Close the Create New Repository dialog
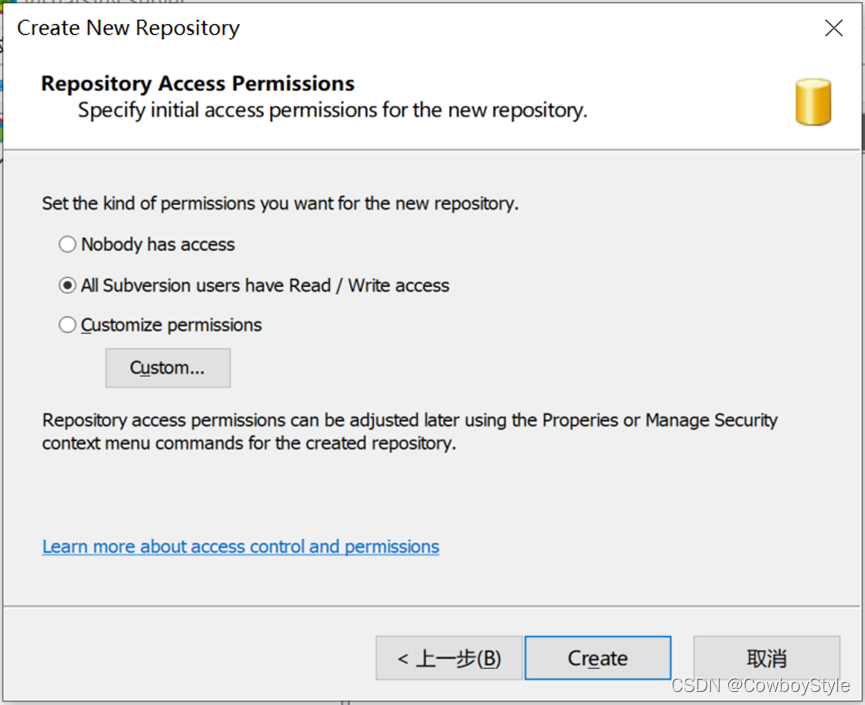Screen dimensions: 865x705 point(833,28)
